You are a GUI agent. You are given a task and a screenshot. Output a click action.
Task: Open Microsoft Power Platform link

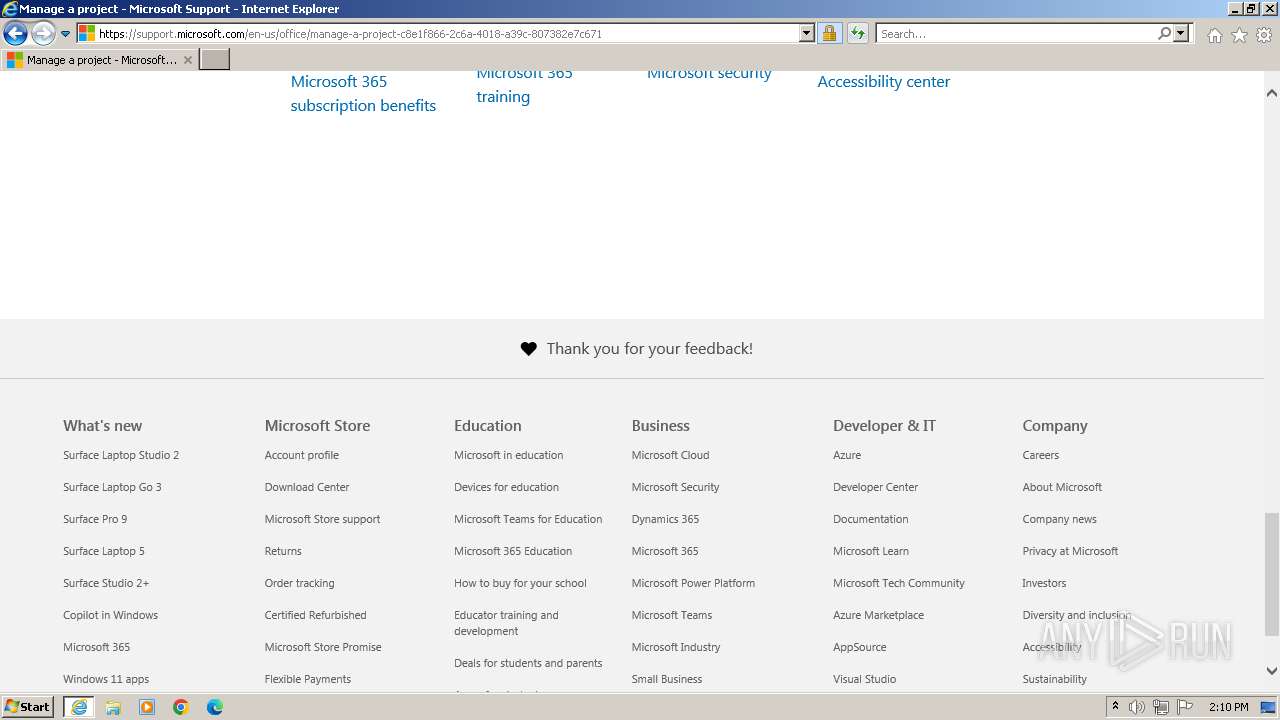(x=693, y=583)
